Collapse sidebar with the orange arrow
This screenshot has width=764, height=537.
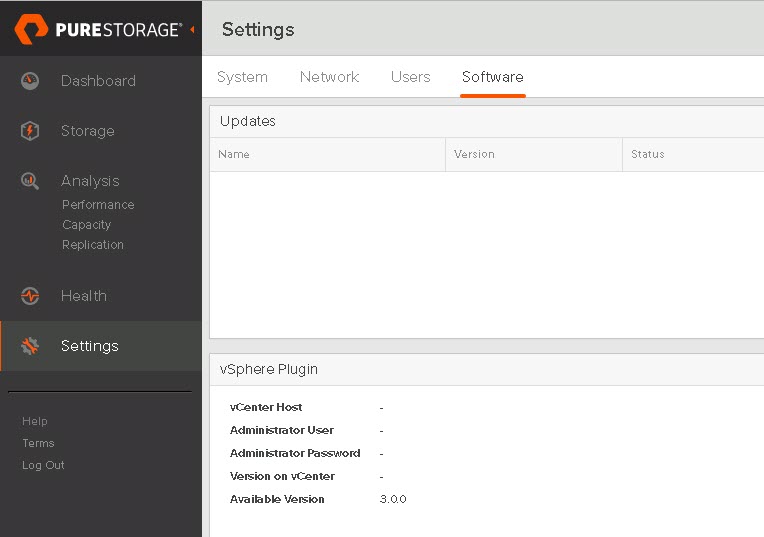[192, 30]
